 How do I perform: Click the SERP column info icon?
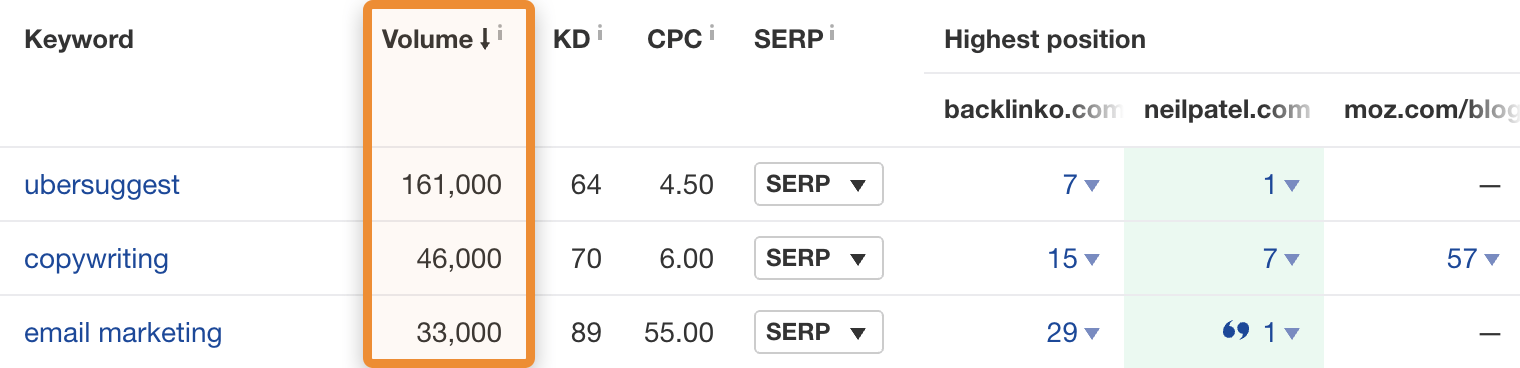click(x=832, y=33)
